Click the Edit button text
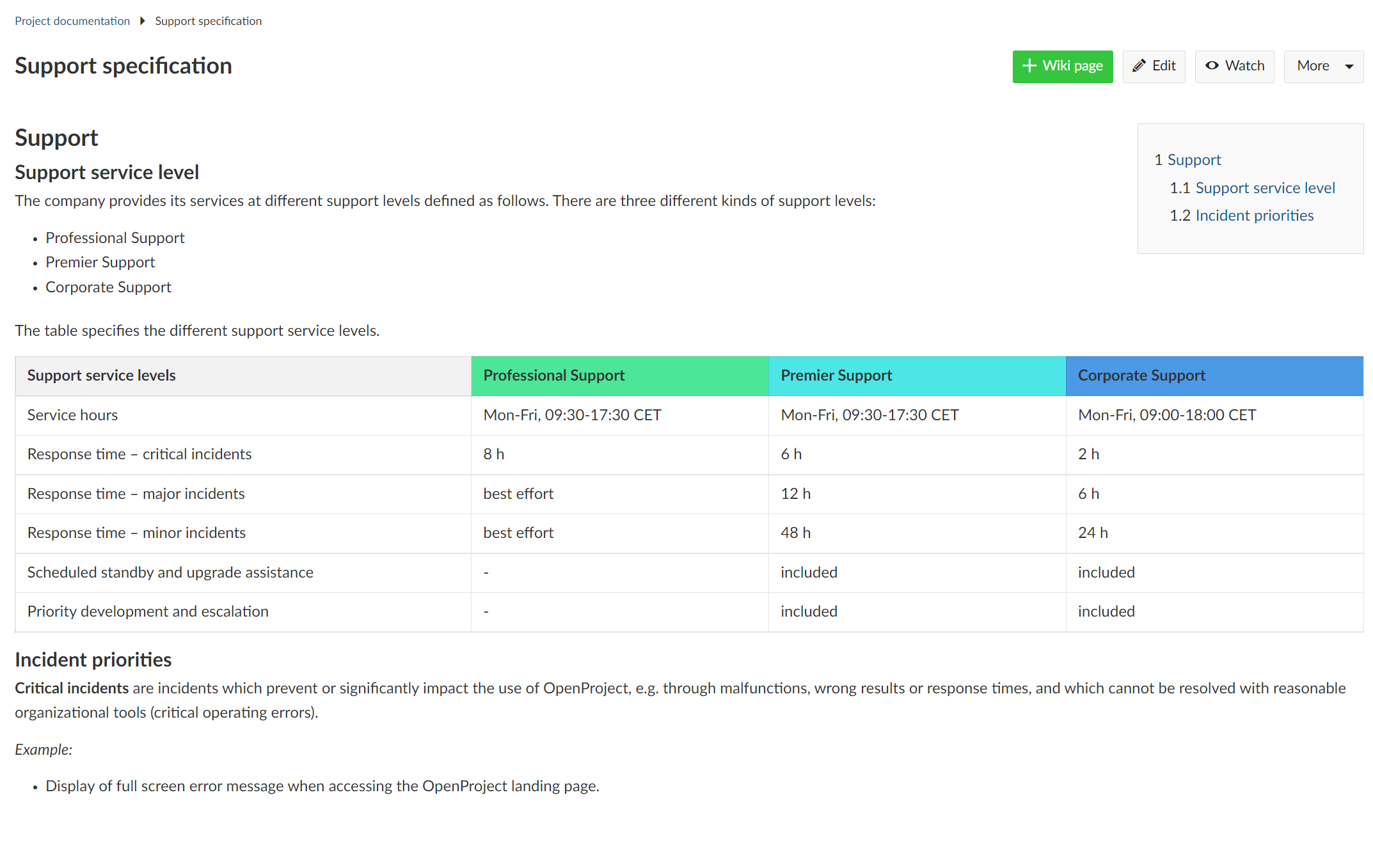 [x=1164, y=66]
